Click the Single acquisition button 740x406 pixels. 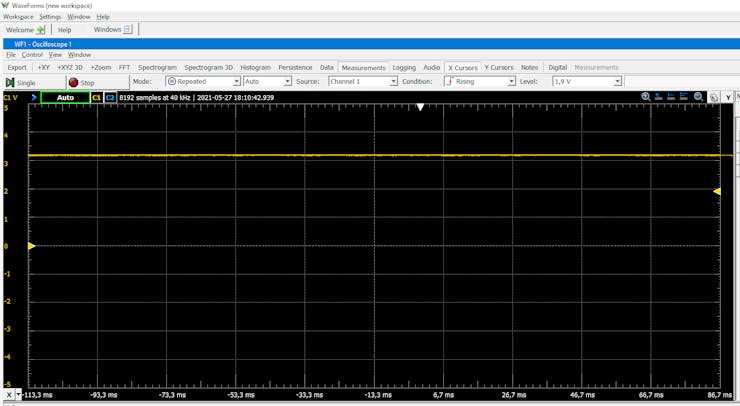[x=34, y=83]
